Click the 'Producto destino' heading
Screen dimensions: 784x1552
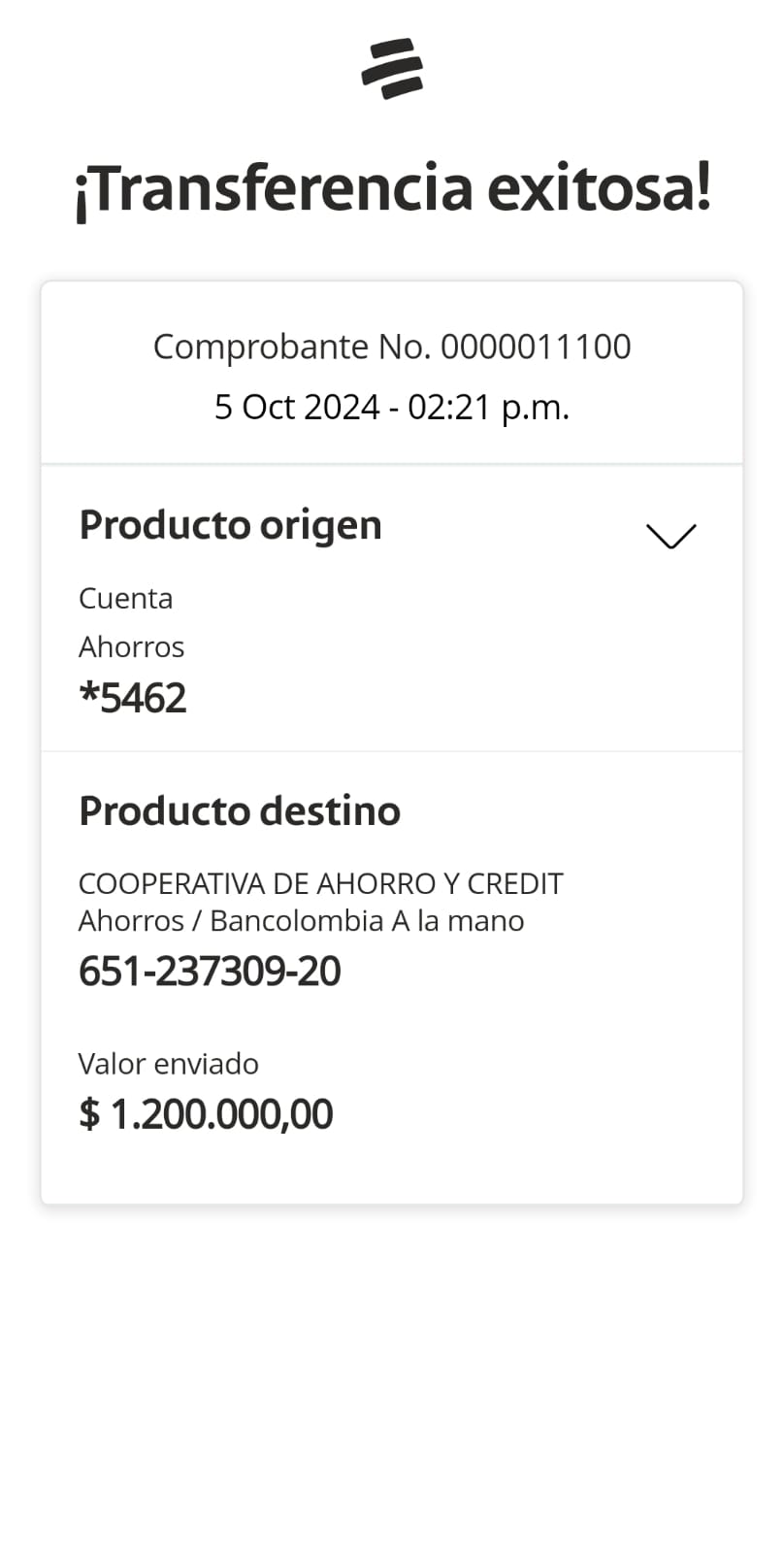pos(240,810)
